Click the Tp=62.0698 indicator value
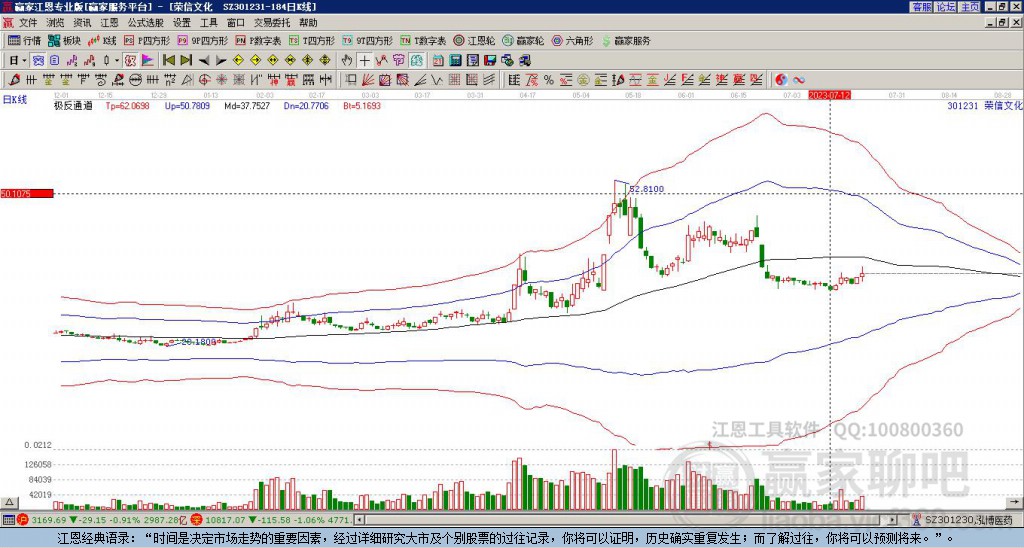Viewport: 1024px width, 548px height. point(127,105)
